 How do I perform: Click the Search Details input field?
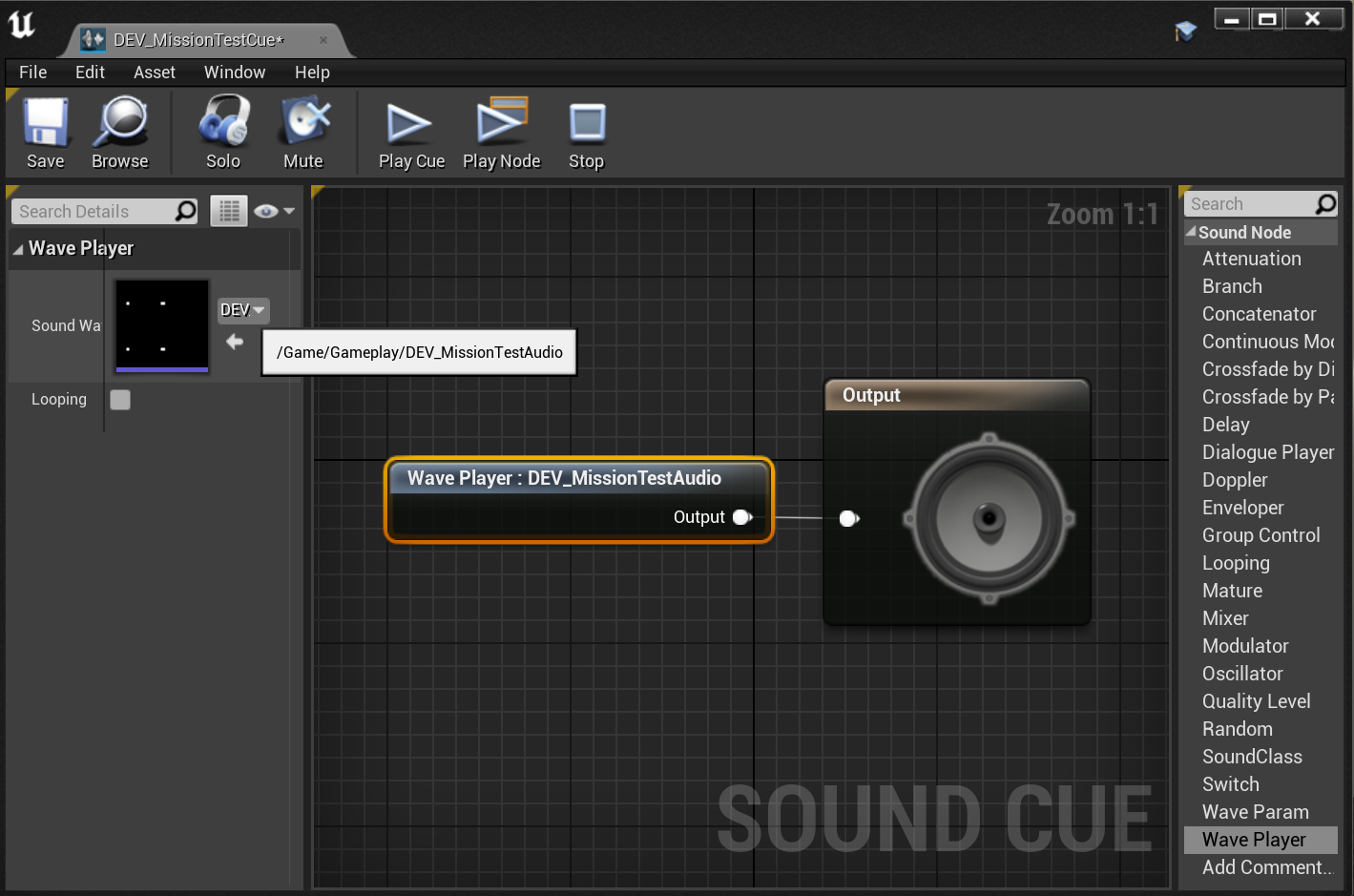point(94,211)
